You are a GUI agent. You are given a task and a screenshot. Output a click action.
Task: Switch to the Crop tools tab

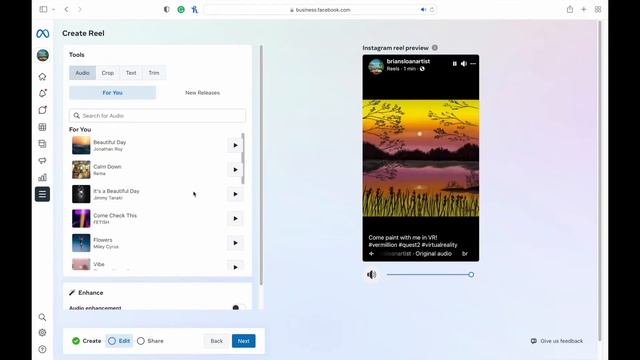108,73
